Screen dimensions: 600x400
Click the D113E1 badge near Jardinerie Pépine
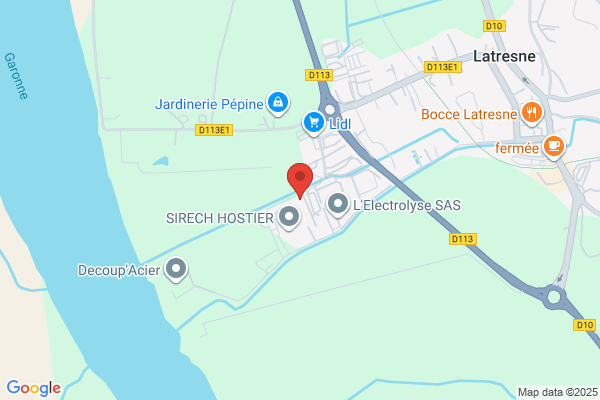[214, 130]
